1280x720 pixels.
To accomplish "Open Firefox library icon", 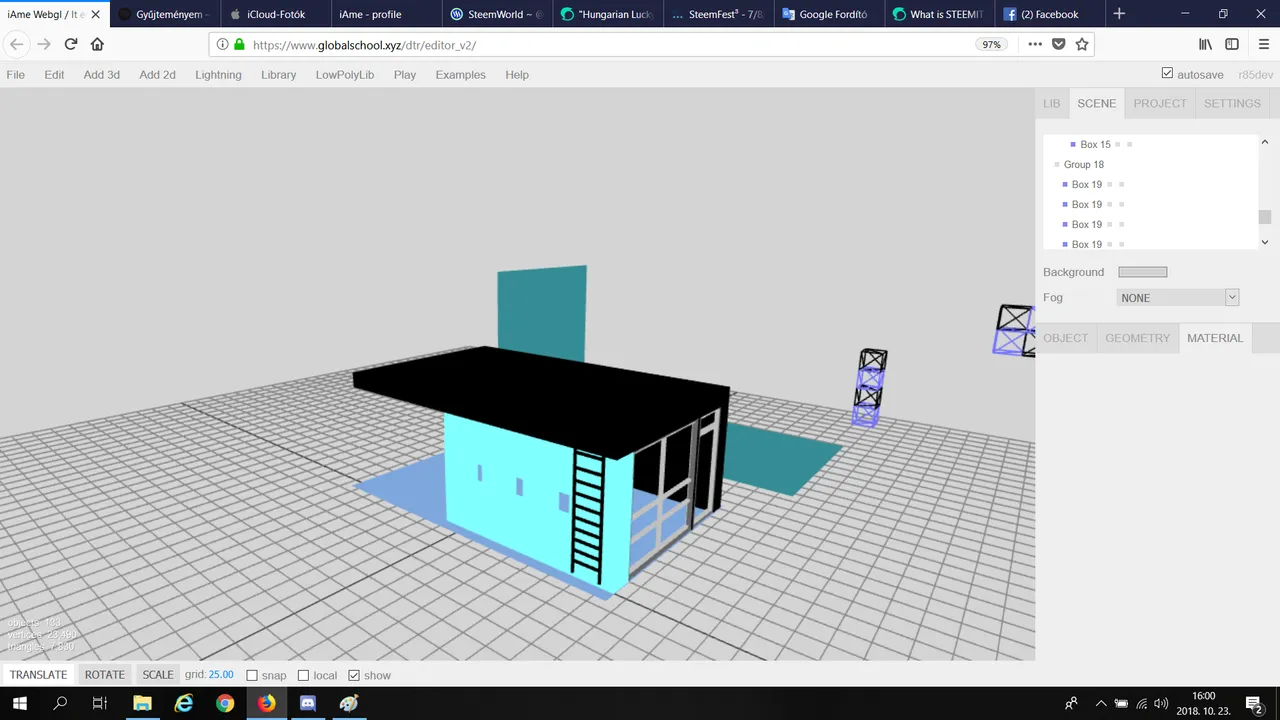I will (x=1206, y=44).
